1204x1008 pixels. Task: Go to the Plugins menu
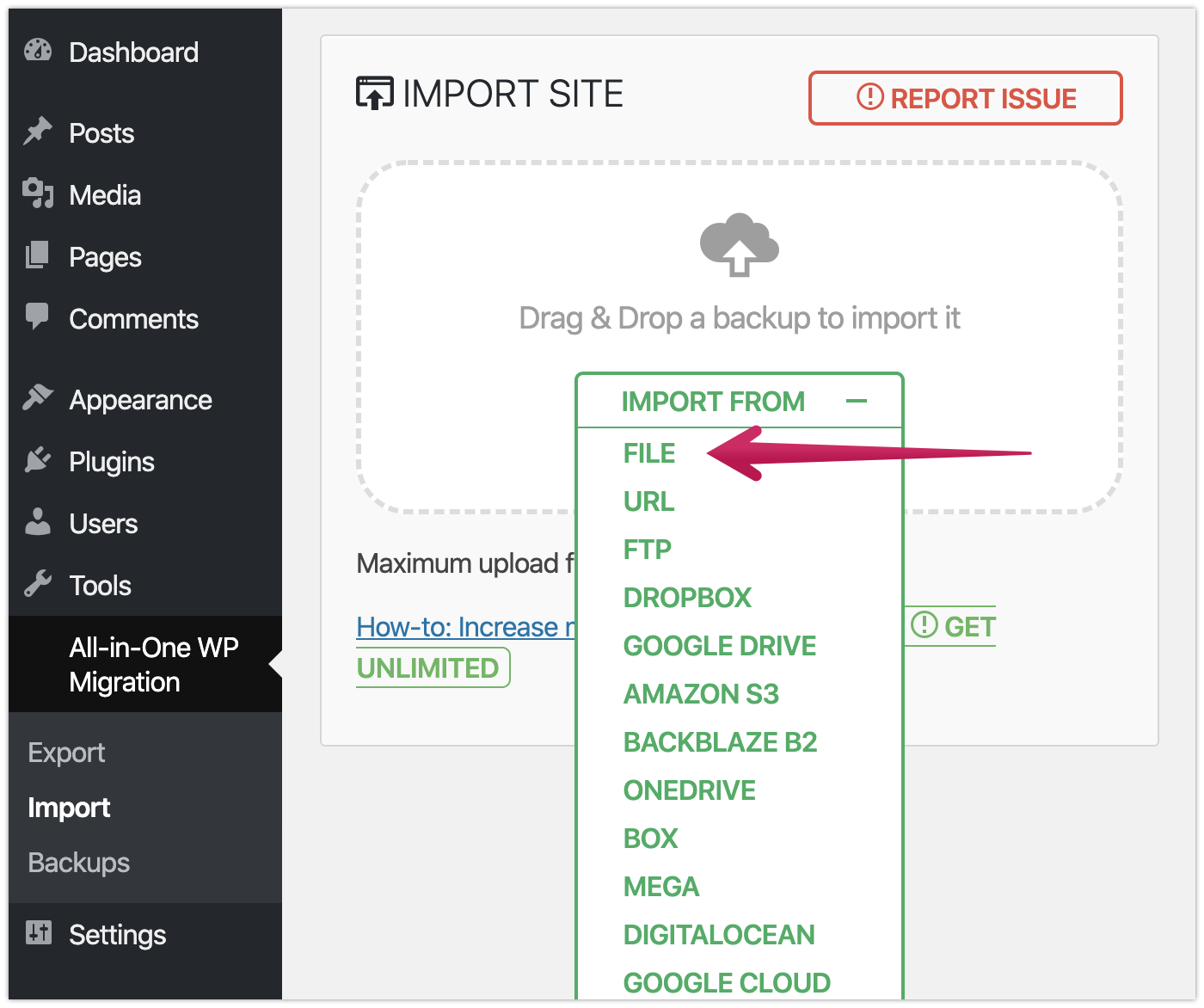145,462
